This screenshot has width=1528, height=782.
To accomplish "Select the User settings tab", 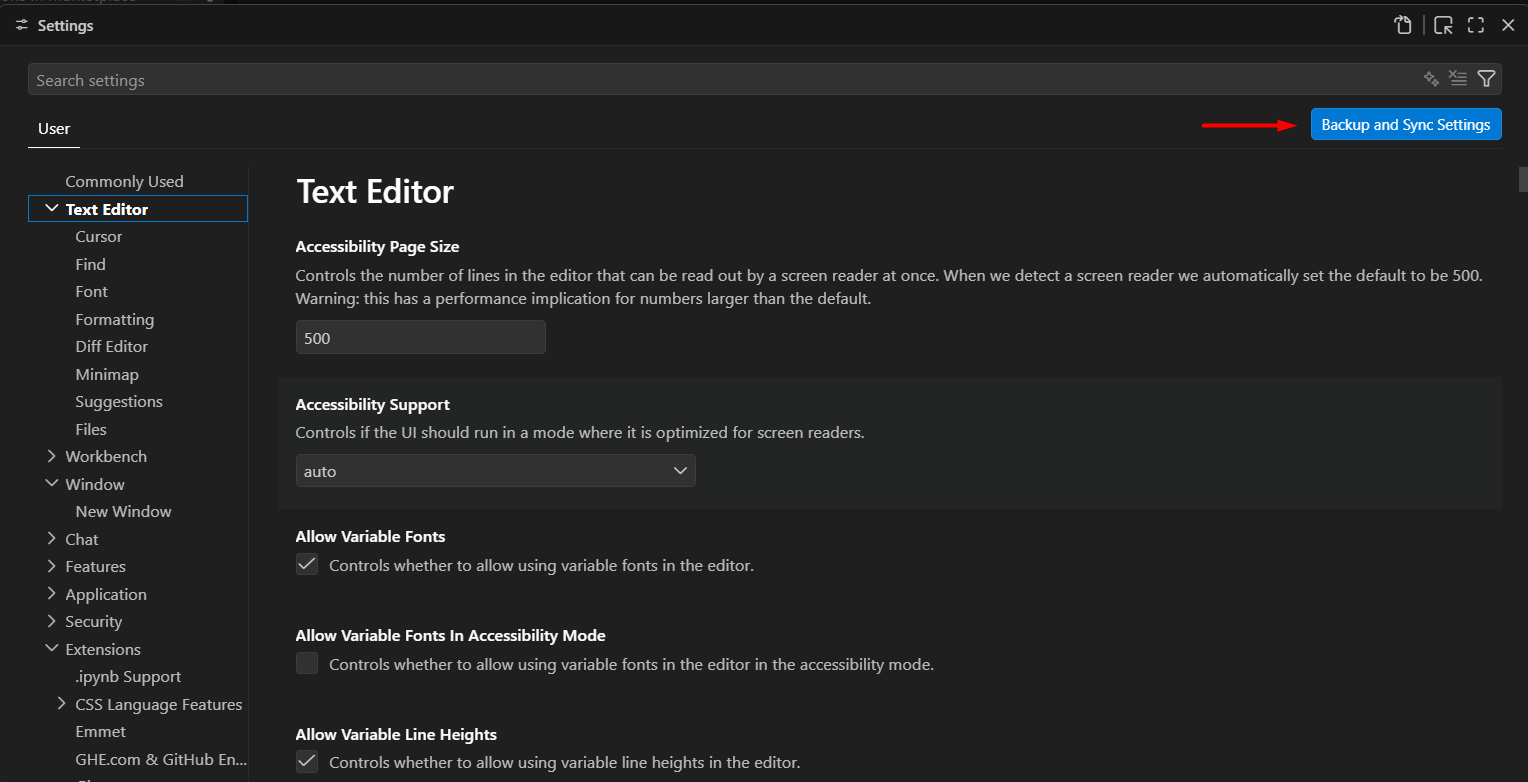I will coord(54,128).
